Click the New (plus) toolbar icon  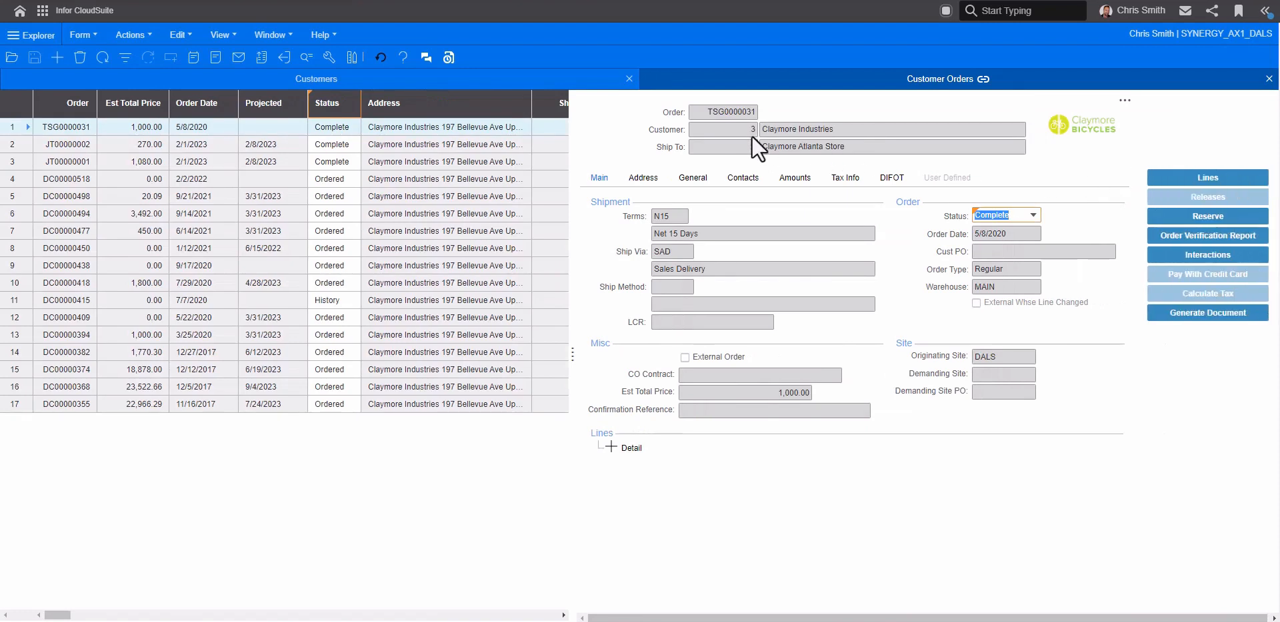tap(57, 57)
